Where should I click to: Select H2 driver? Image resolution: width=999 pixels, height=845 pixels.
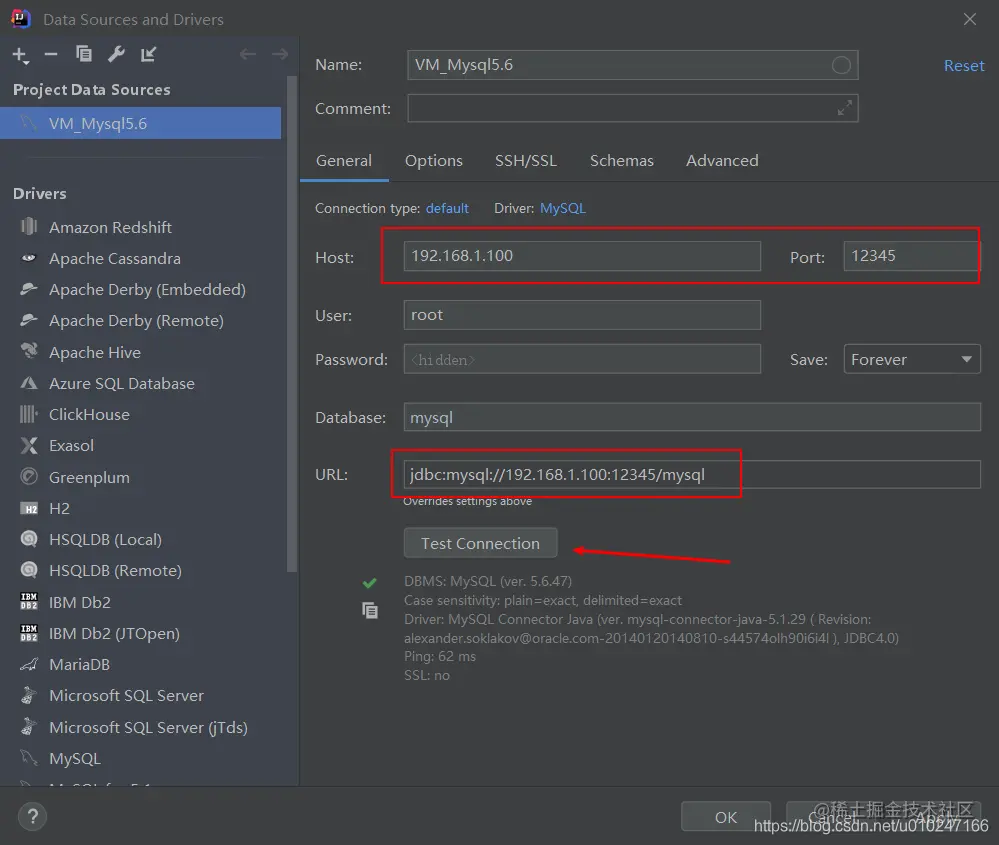[x=59, y=509]
